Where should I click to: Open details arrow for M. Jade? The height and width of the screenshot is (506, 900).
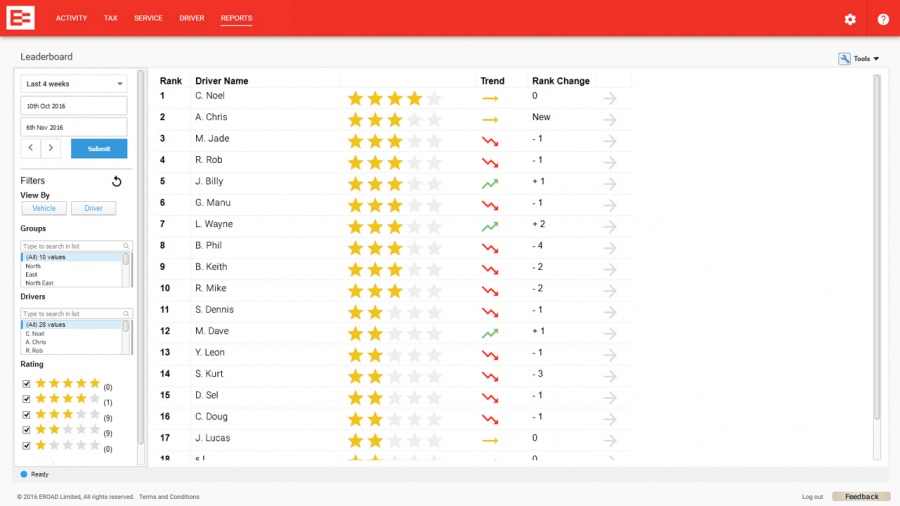coord(610,141)
